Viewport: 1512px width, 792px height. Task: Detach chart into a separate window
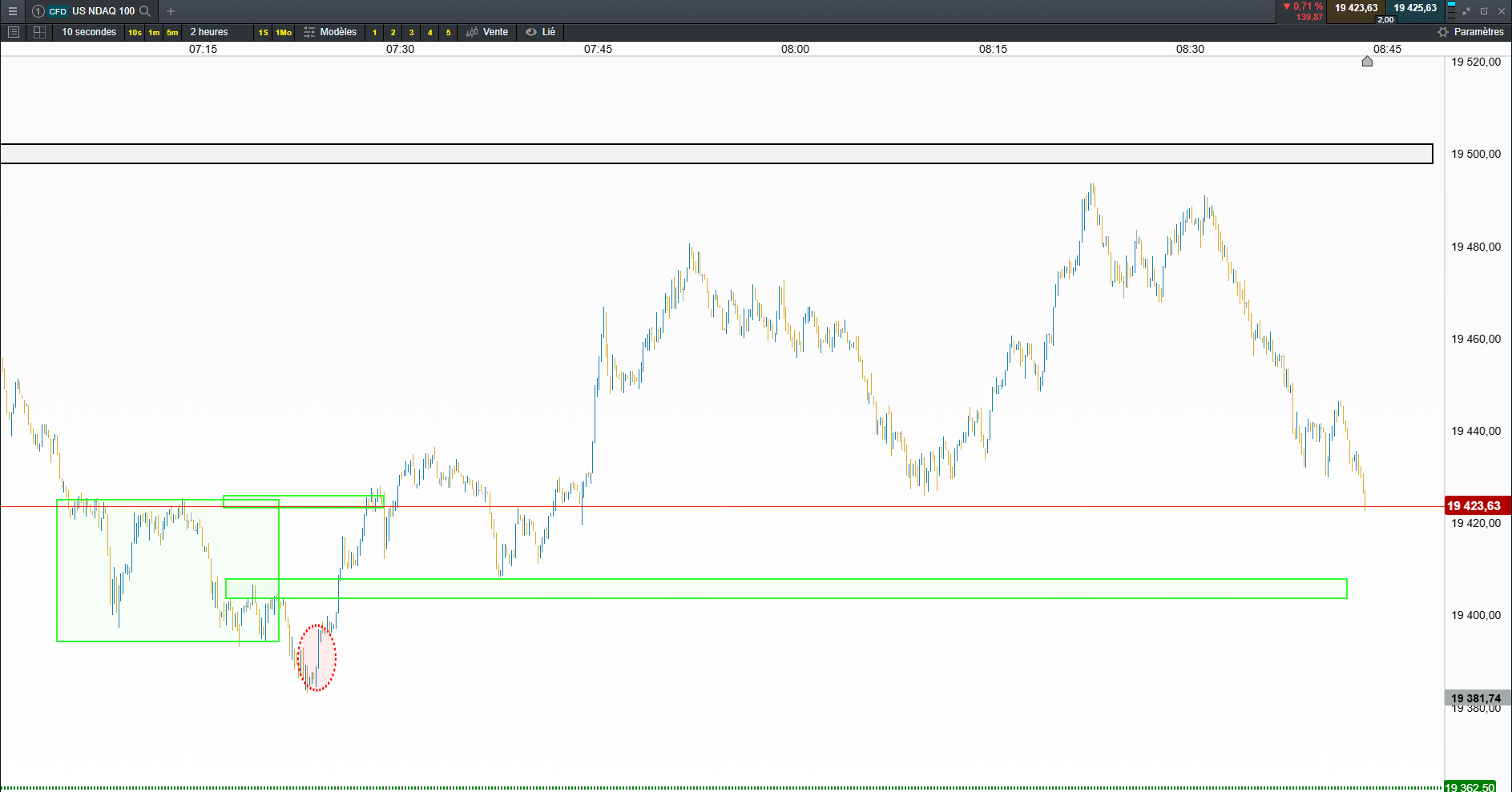[x=1484, y=11]
